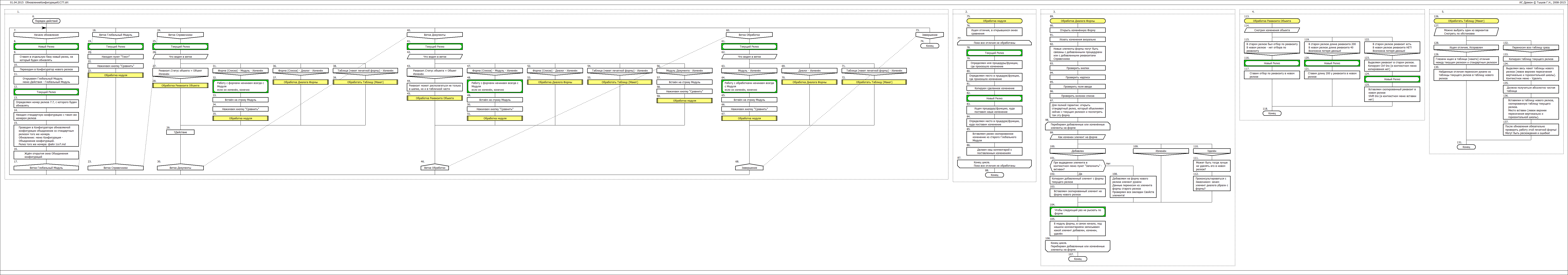
Task: Select the 'Проверить колонки списка' step
Action: [1077, 96]
